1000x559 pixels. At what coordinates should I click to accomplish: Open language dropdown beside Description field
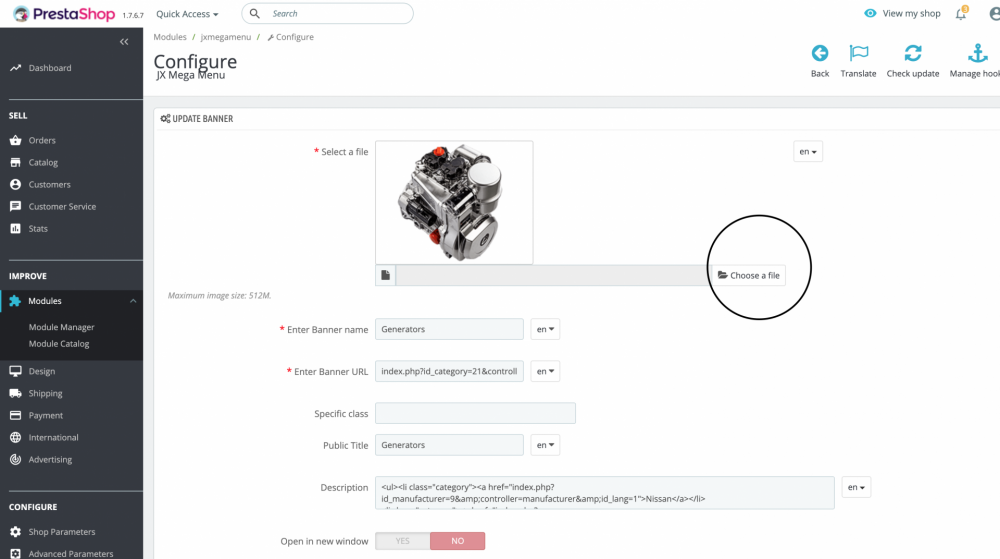coord(856,488)
